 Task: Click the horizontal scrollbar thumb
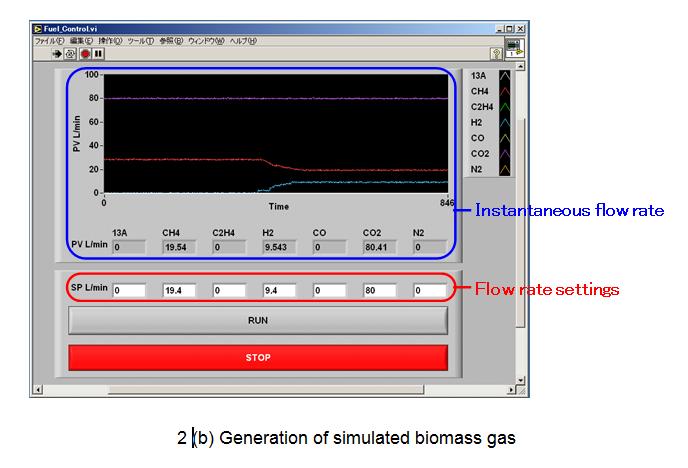(266, 389)
